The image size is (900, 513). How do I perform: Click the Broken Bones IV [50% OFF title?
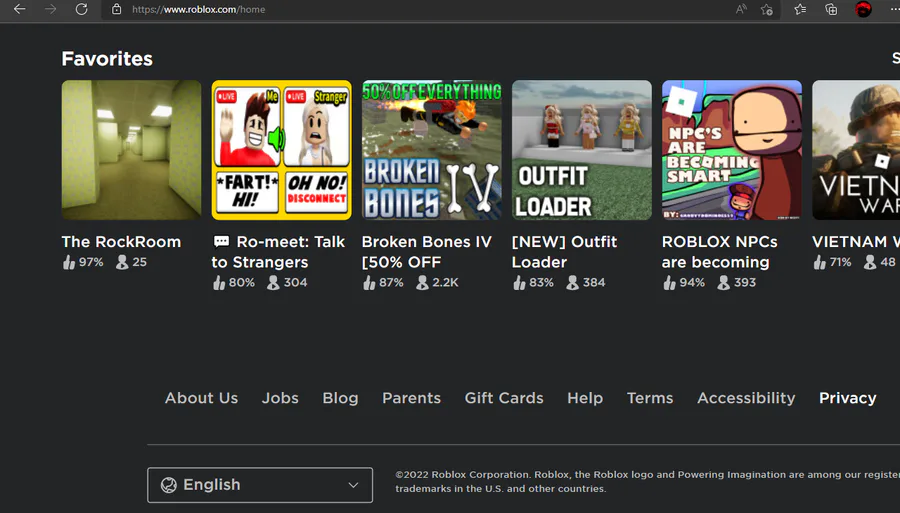pyautogui.click(x=426, y=252)
